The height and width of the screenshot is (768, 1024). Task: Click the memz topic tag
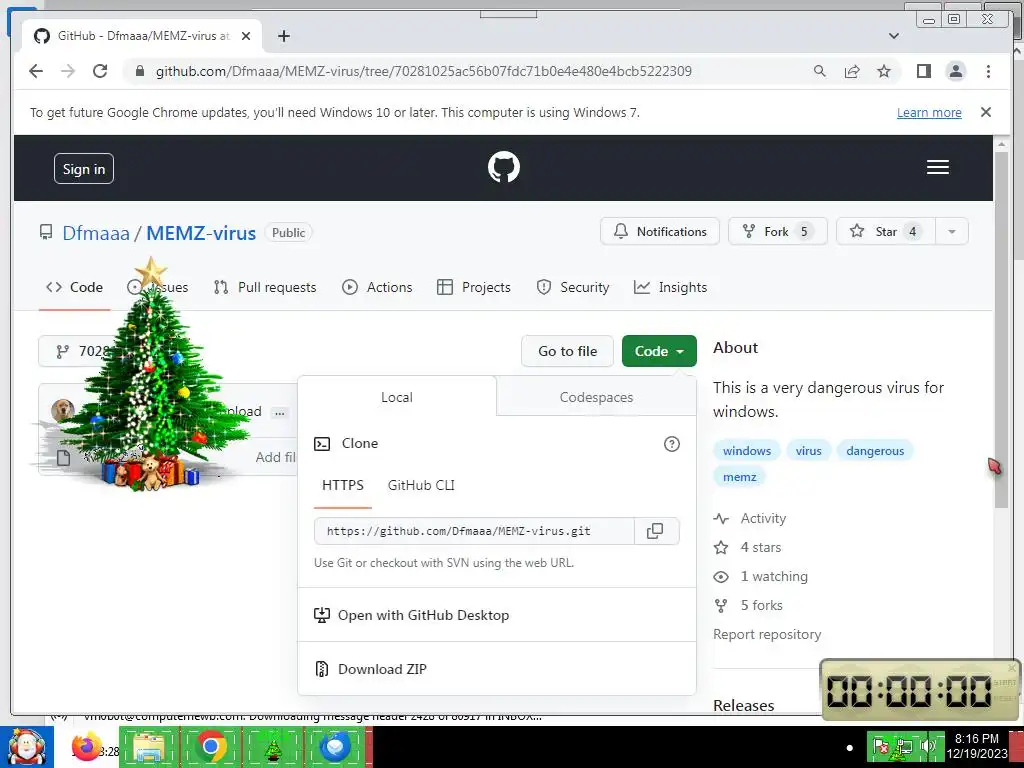739,477
